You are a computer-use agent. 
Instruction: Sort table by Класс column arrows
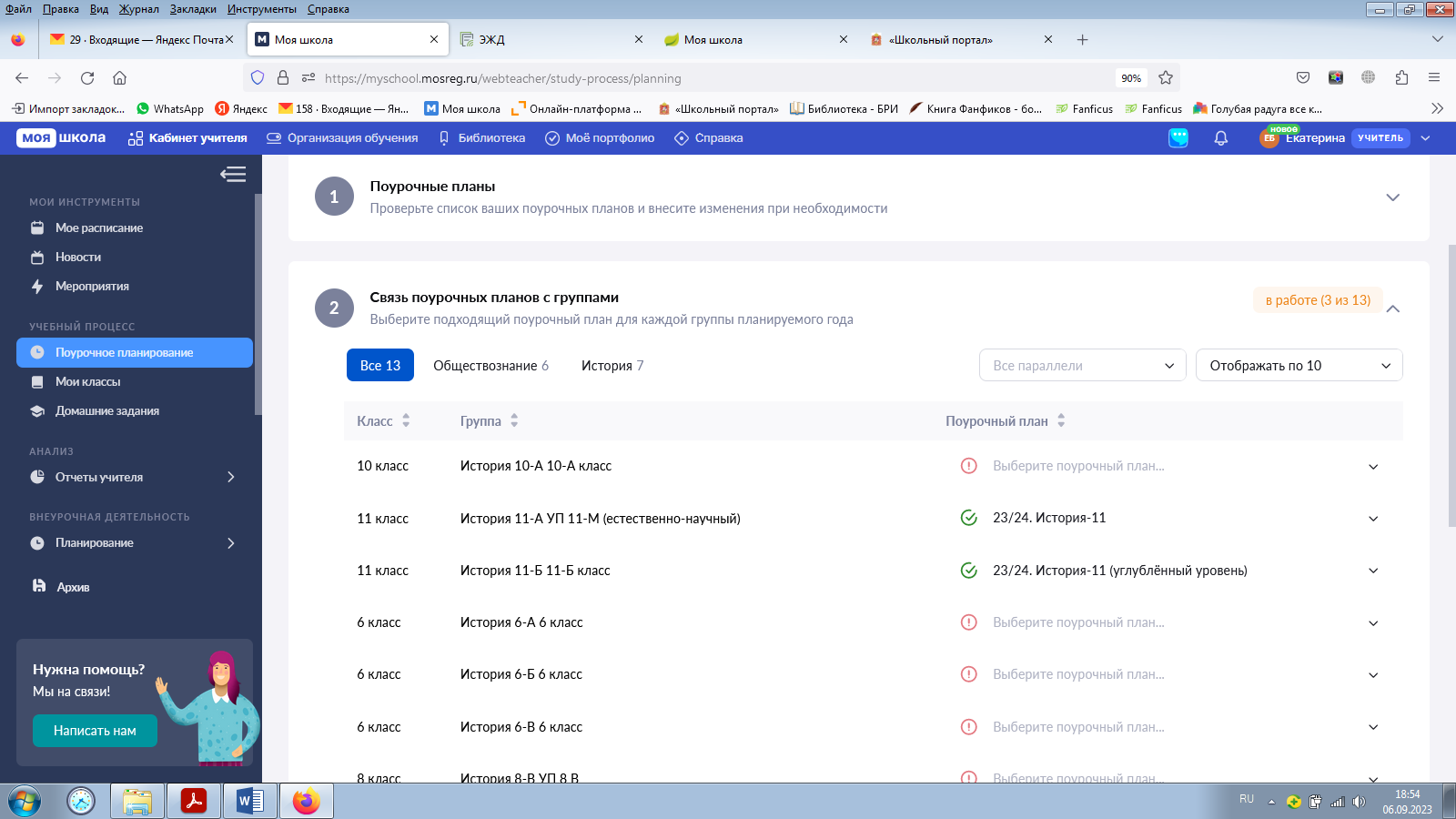[406, 420]
